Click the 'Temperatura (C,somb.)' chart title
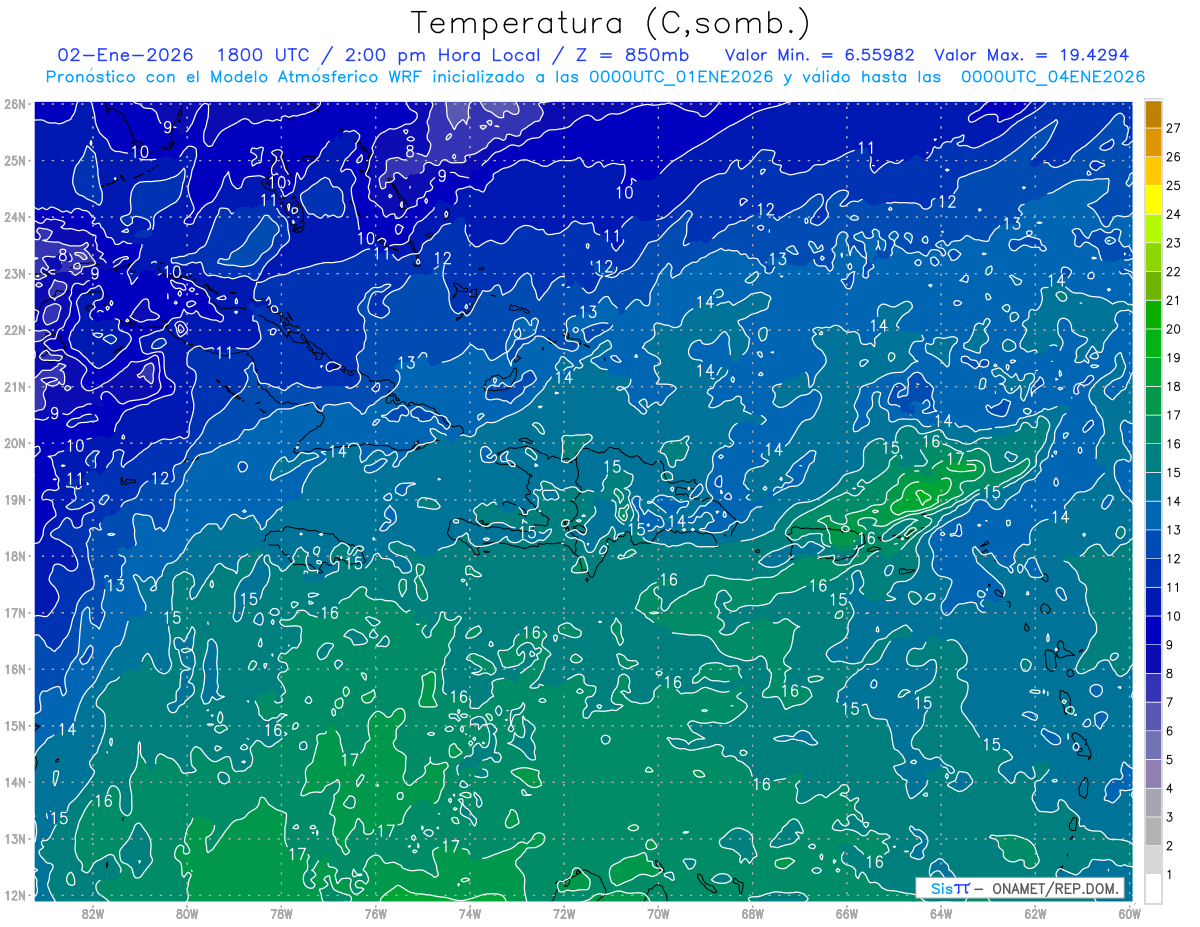The width and height of the screenshot is (1200, 927). [x=611, y=24]
